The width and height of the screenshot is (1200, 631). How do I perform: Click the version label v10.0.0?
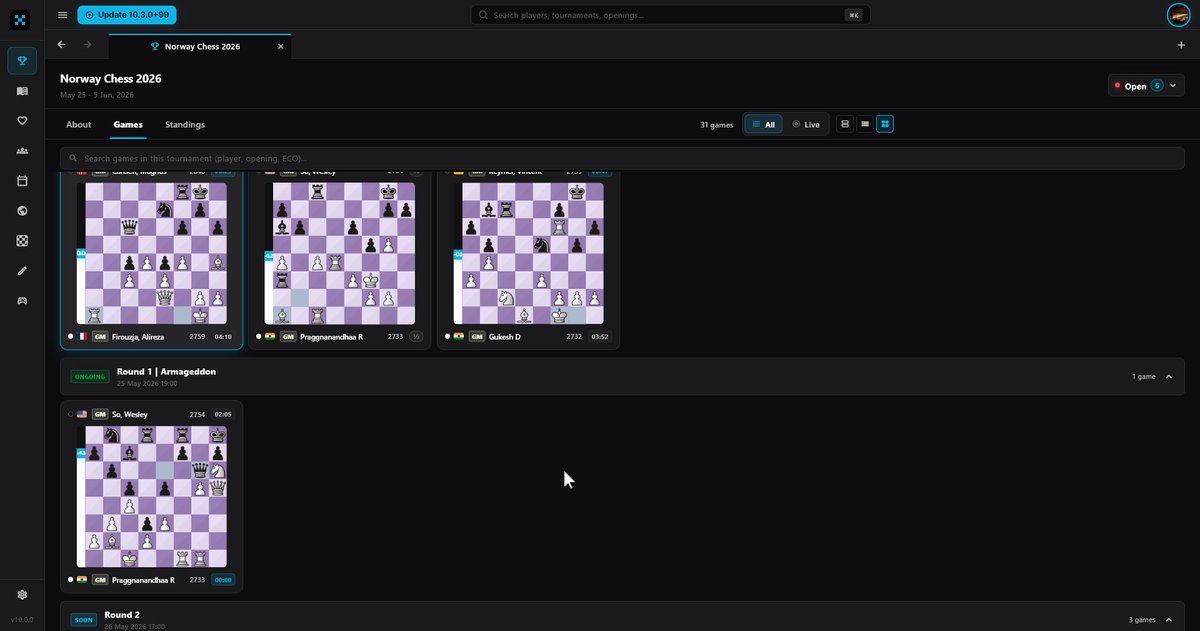tap(22, 620)
